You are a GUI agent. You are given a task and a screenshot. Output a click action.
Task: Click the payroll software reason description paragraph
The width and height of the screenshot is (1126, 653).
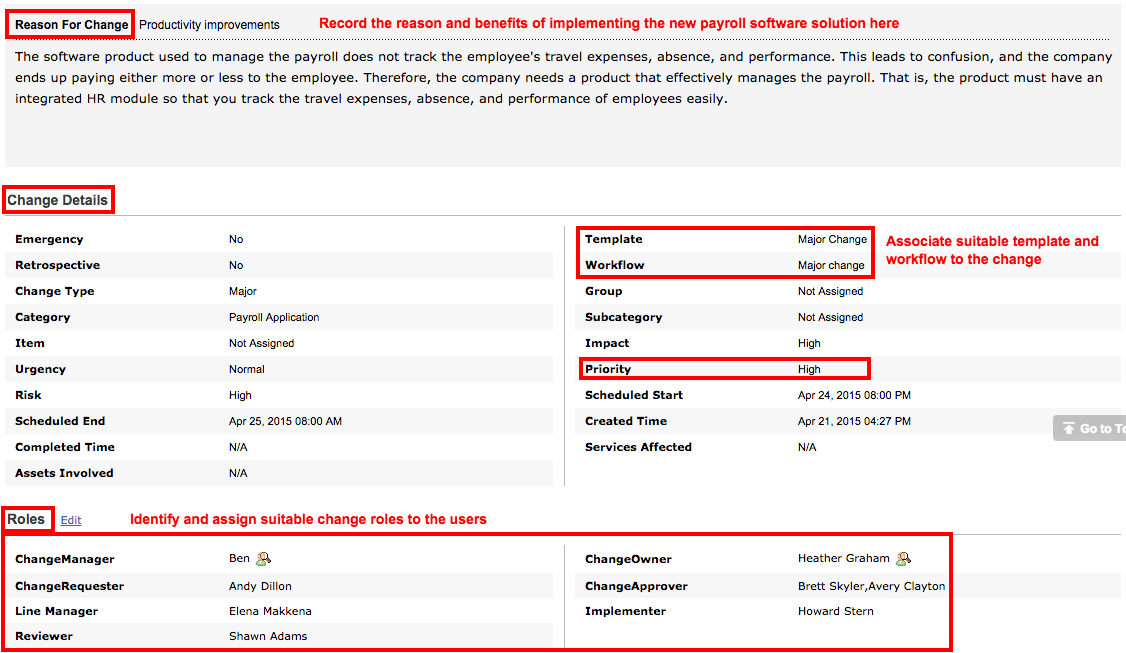[x=563, y=78]
